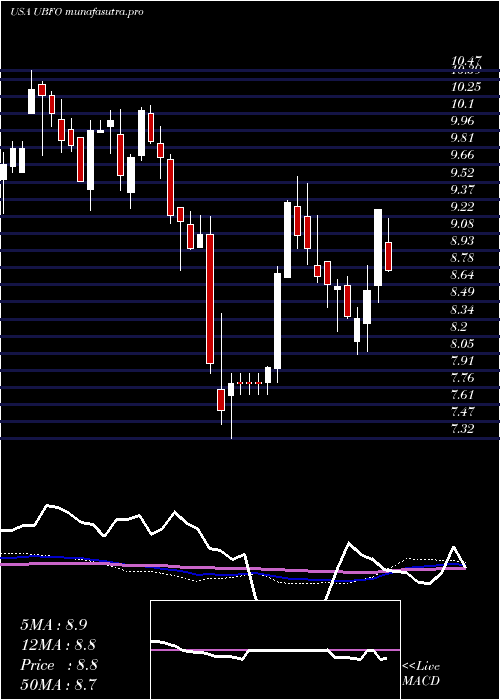
Task: Select the 8.05 price axis label
Action: point(464,344)
